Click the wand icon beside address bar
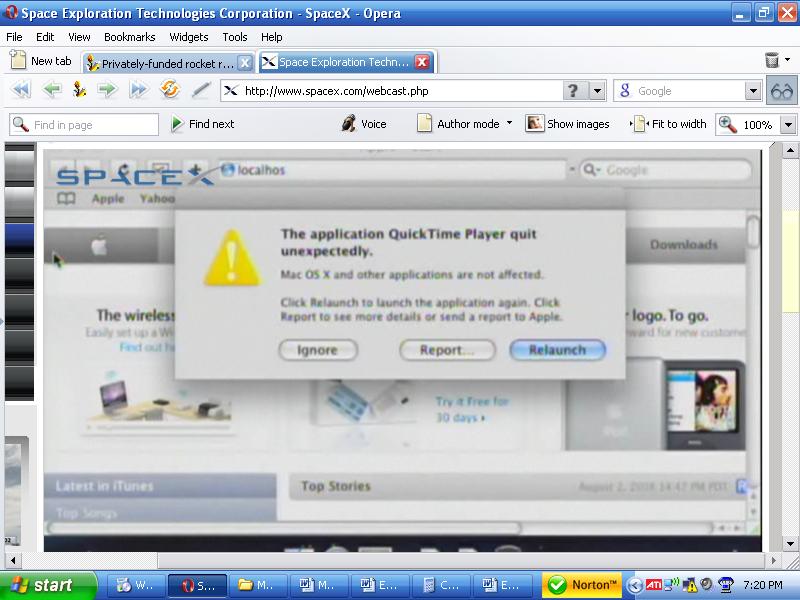Image resolution: width=800 pixels, height=600 pixels. pyautogui.click(x=201, y=90)
